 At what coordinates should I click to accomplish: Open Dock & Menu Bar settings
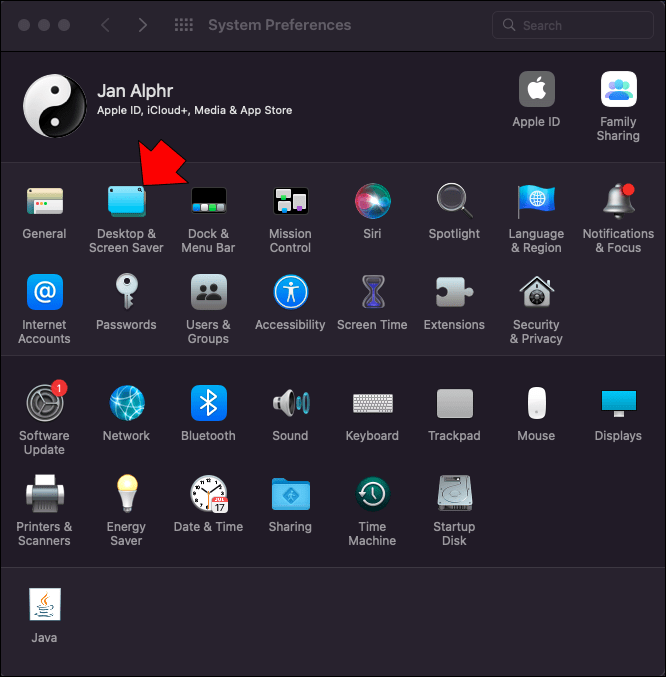tap(208, 201)
